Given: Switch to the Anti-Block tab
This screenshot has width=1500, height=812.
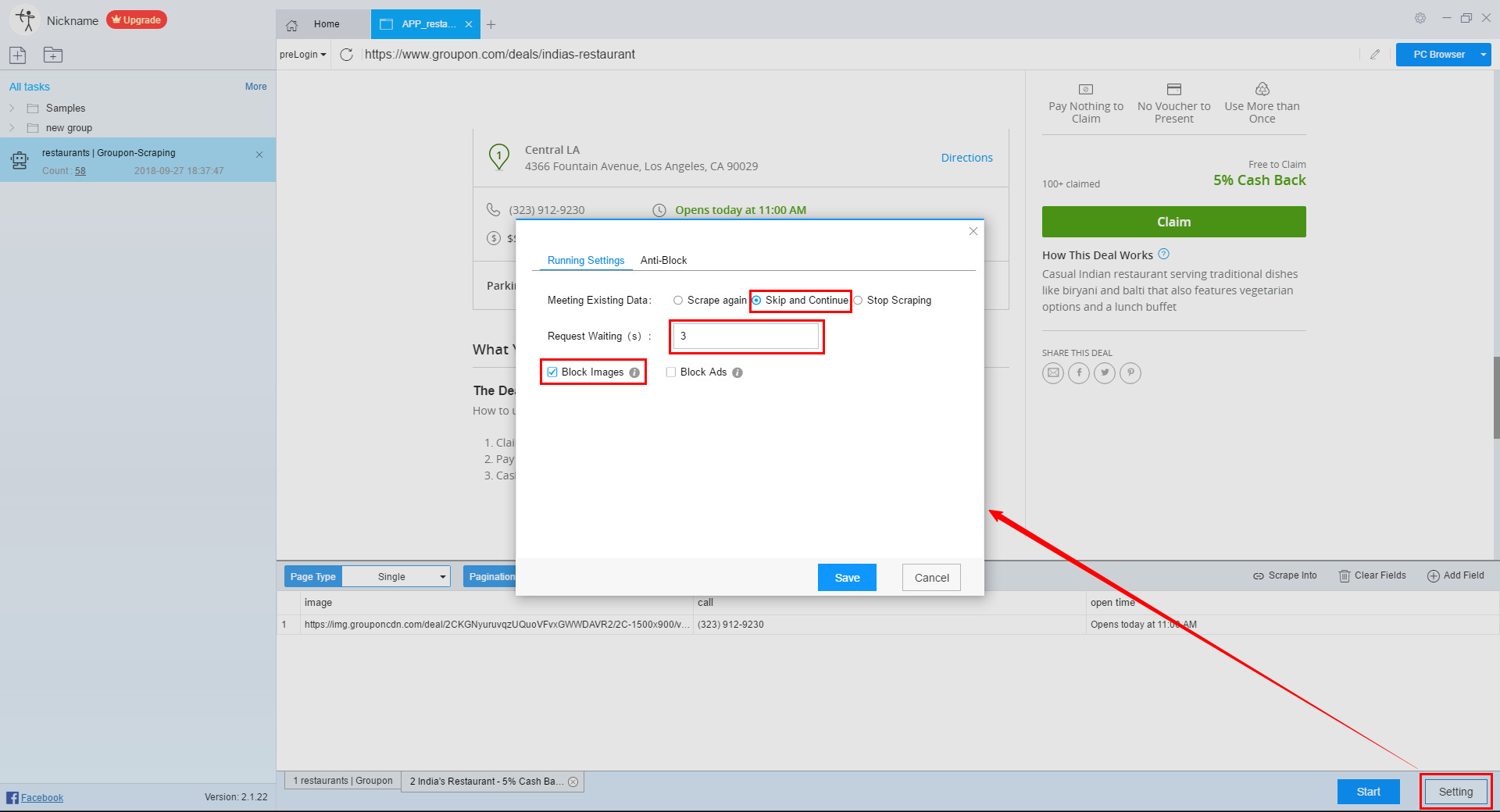Looking at the screenshot, I should tap(663, 260).
